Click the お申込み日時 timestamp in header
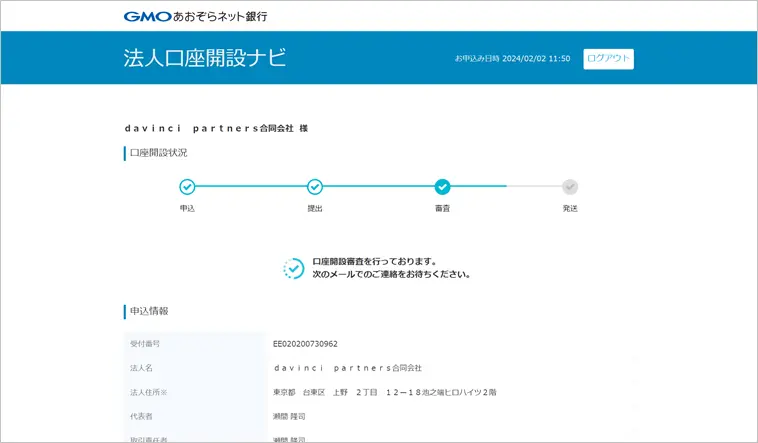This screenshot has height=443, width=758. pos(512,59)
